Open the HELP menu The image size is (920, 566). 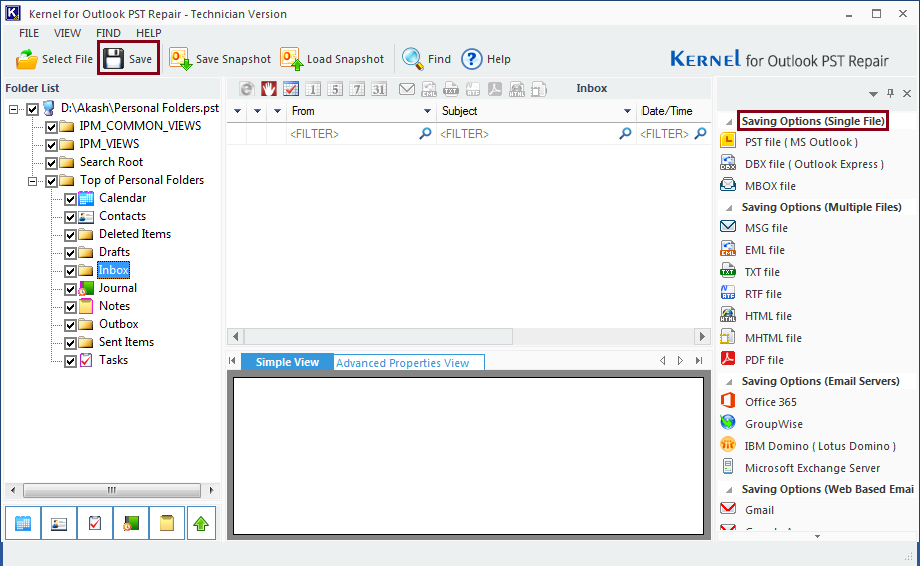coord(148,33)
